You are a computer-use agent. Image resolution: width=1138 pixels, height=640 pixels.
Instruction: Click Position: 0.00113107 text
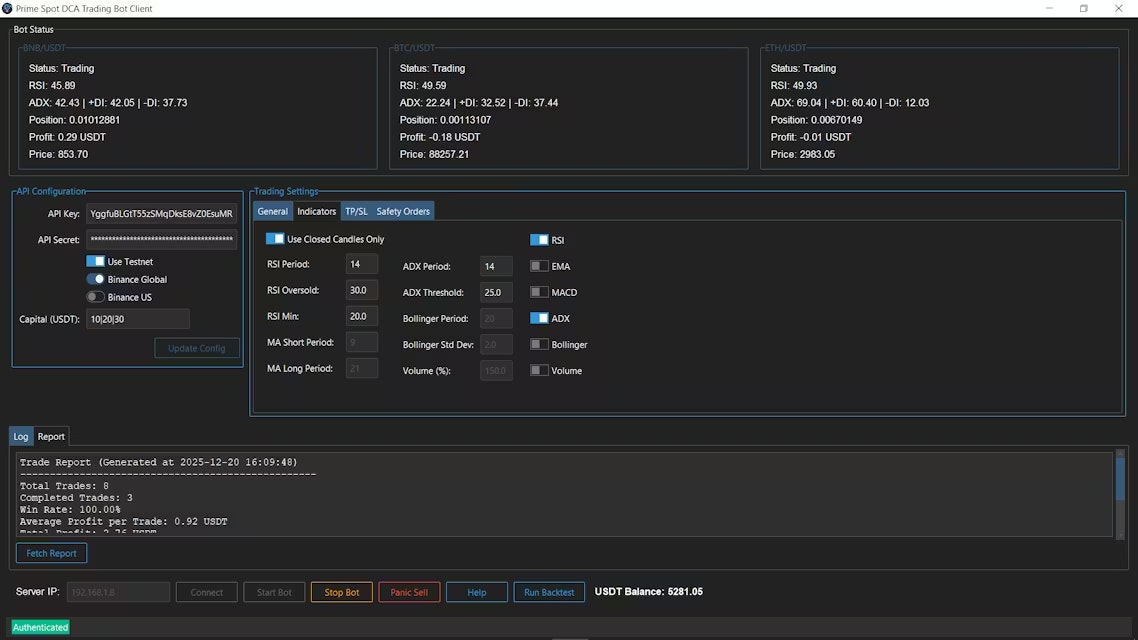coord(445,120)
